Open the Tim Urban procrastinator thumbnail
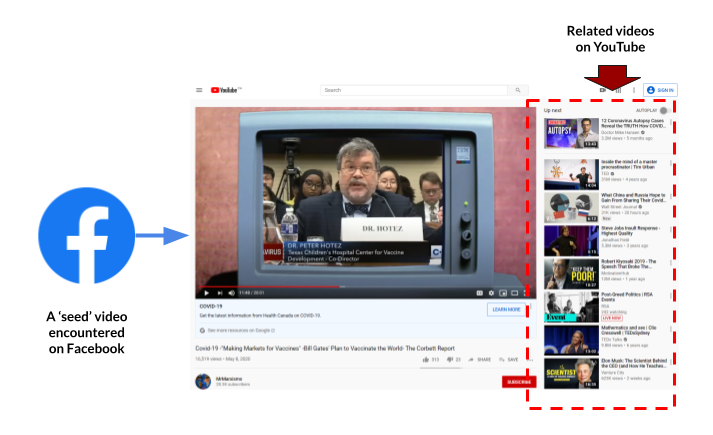The image size is (713, 435). [571, 174]
